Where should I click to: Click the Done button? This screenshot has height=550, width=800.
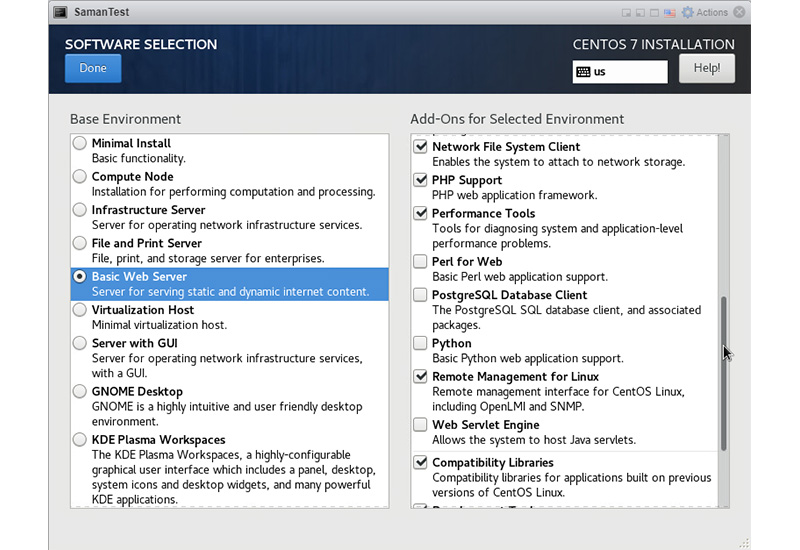(93, 68)
